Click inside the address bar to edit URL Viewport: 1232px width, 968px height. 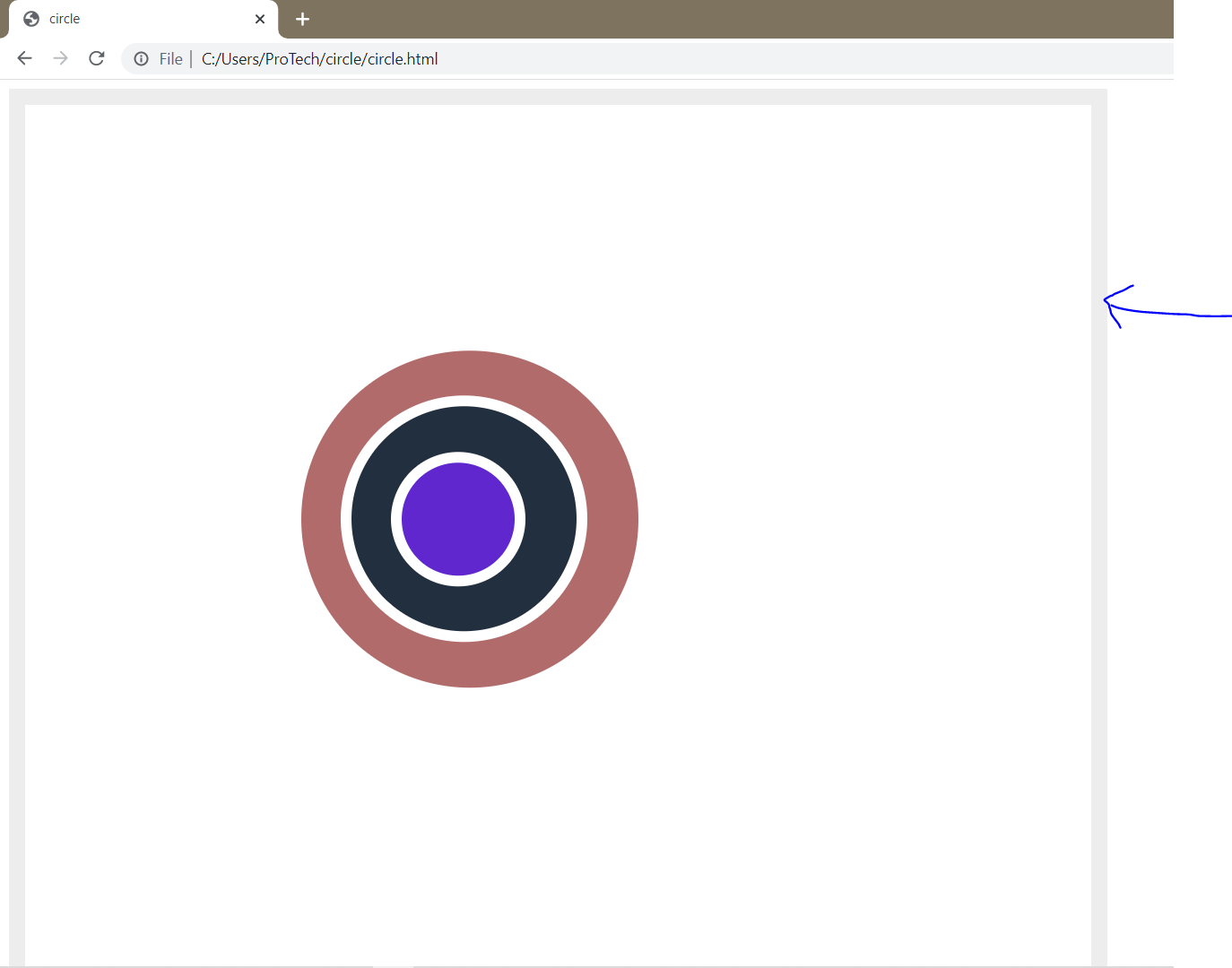coord(628,58)
